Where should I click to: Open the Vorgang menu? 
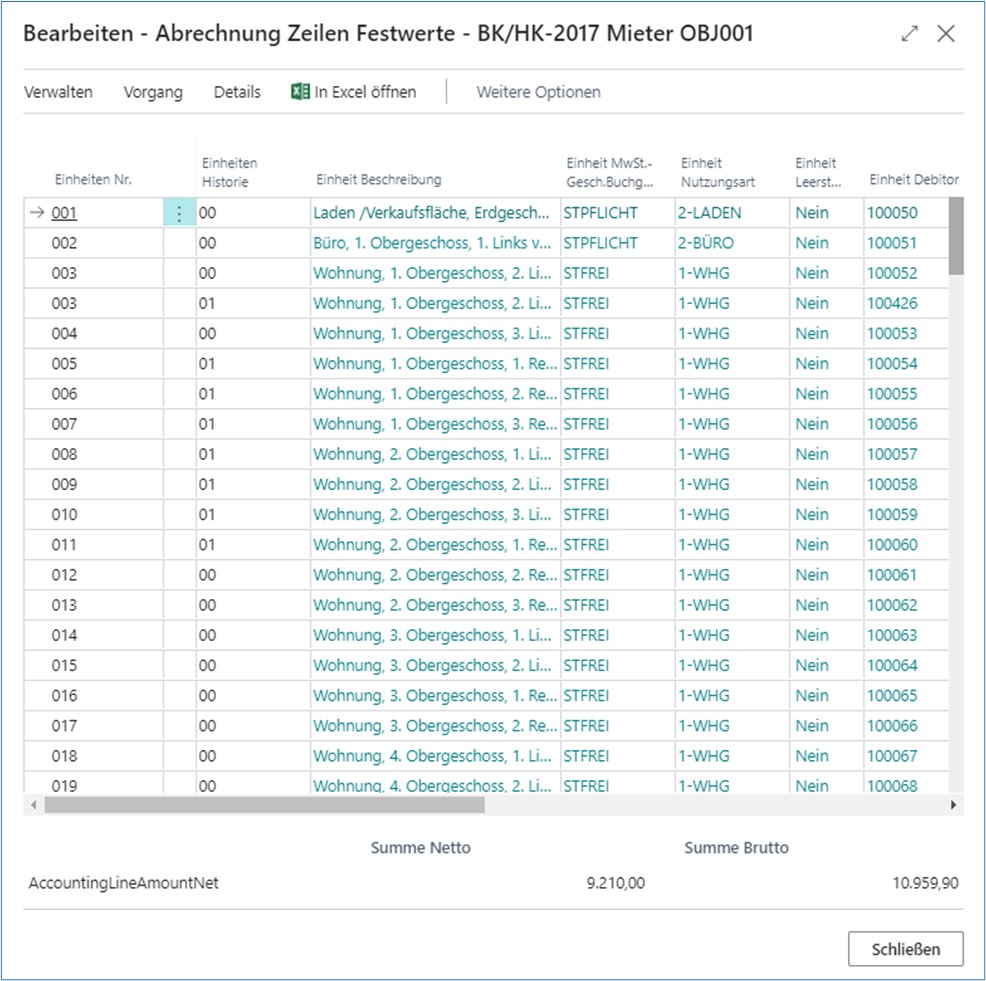click(x=153, y=92)
